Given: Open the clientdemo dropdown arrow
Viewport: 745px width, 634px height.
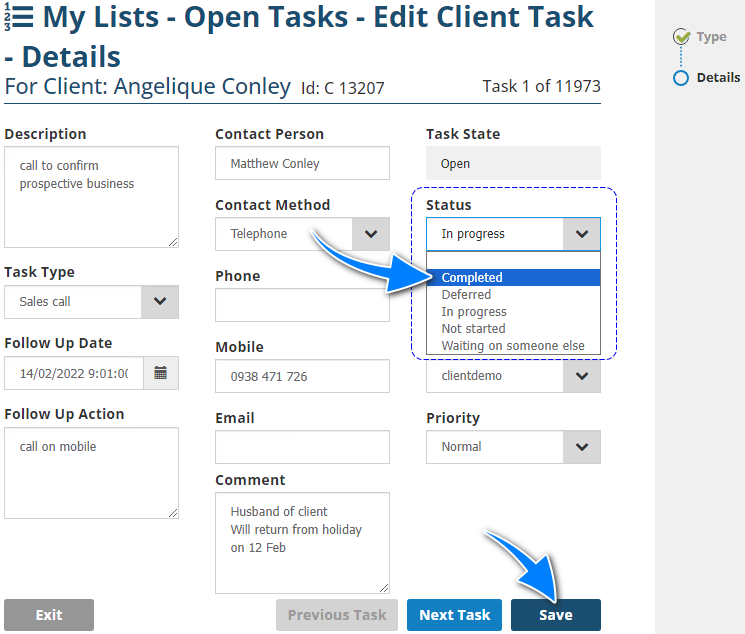Looking at the screenshot, I should click(582, 376).
